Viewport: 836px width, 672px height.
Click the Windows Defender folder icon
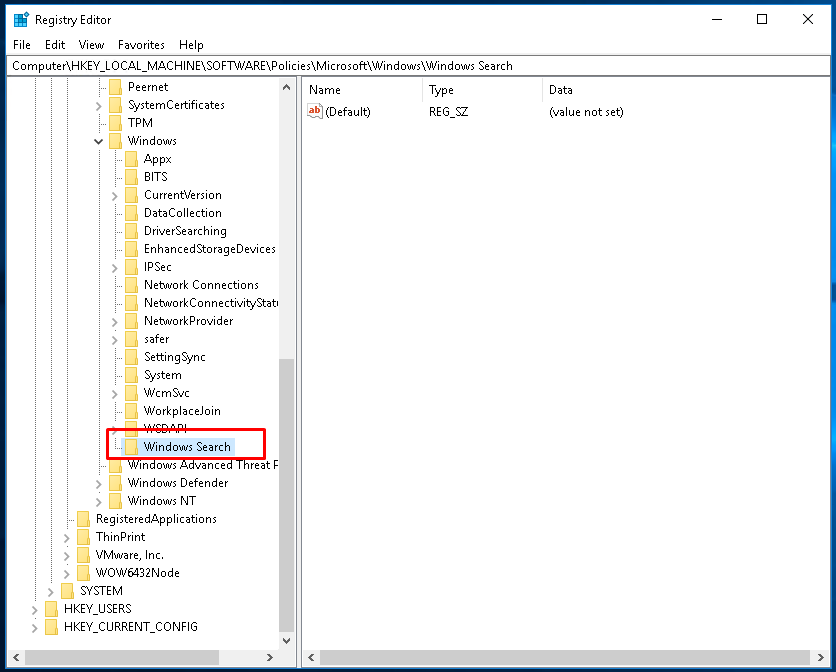(x=115, y=483)
